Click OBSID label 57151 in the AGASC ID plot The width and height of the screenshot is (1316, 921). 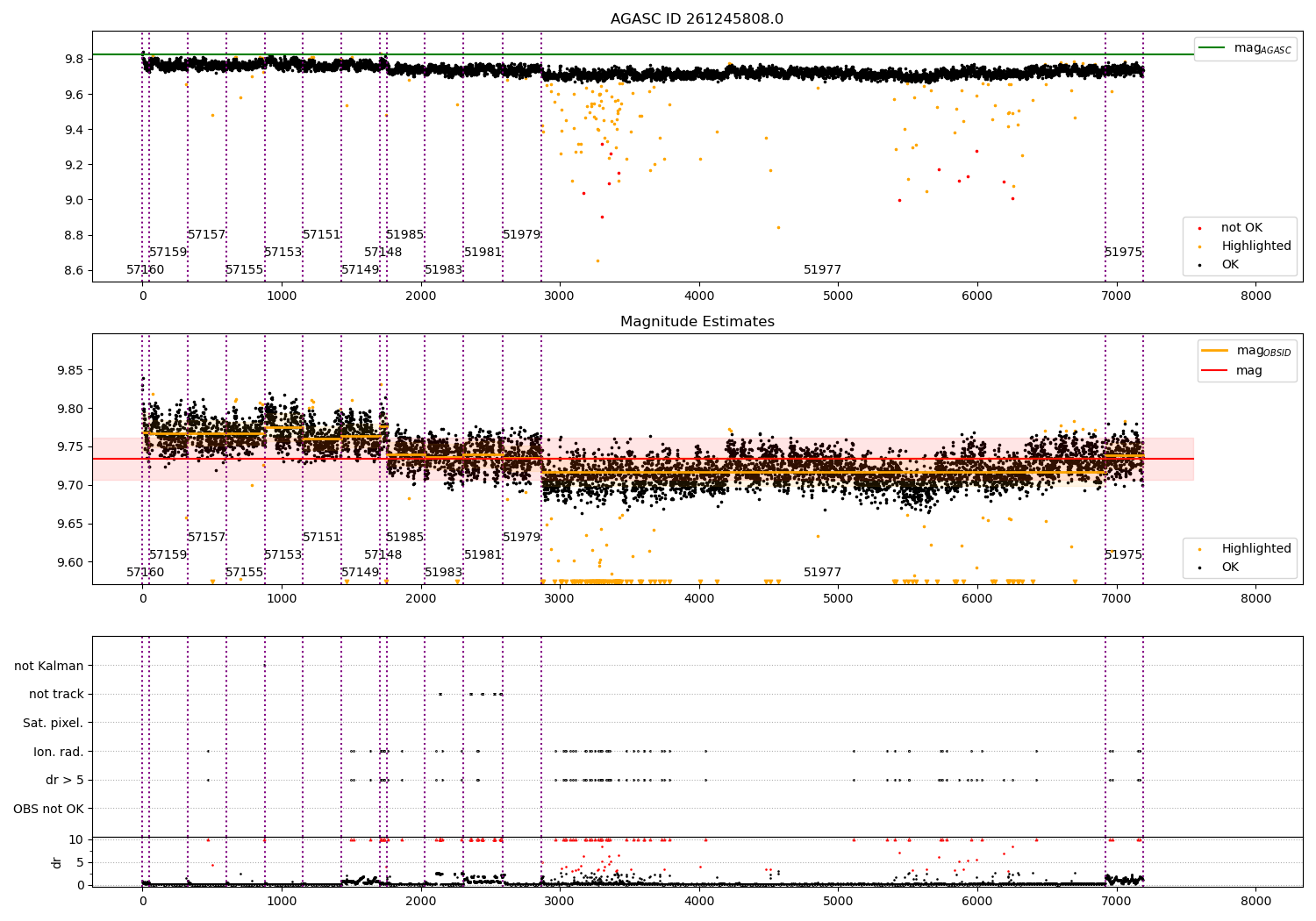pos(321,235)
